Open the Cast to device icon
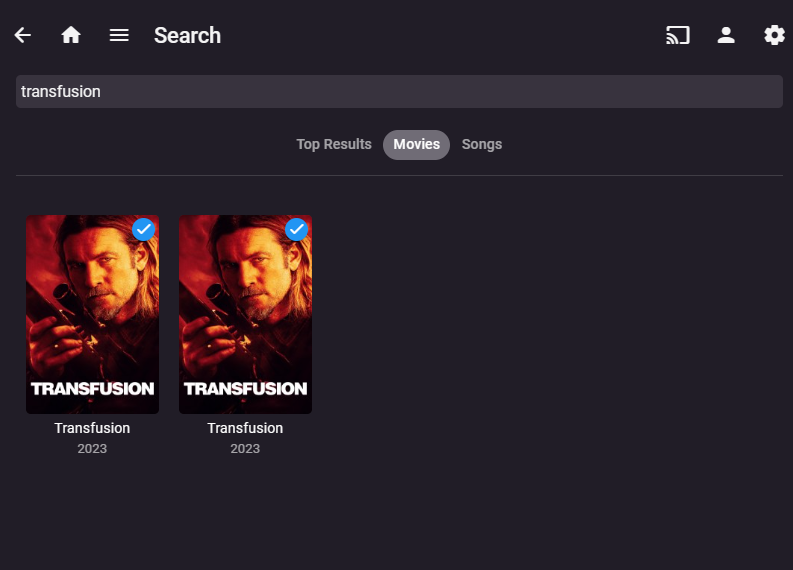Viewport: 793px width, 570px height. (x=678, y=35)
